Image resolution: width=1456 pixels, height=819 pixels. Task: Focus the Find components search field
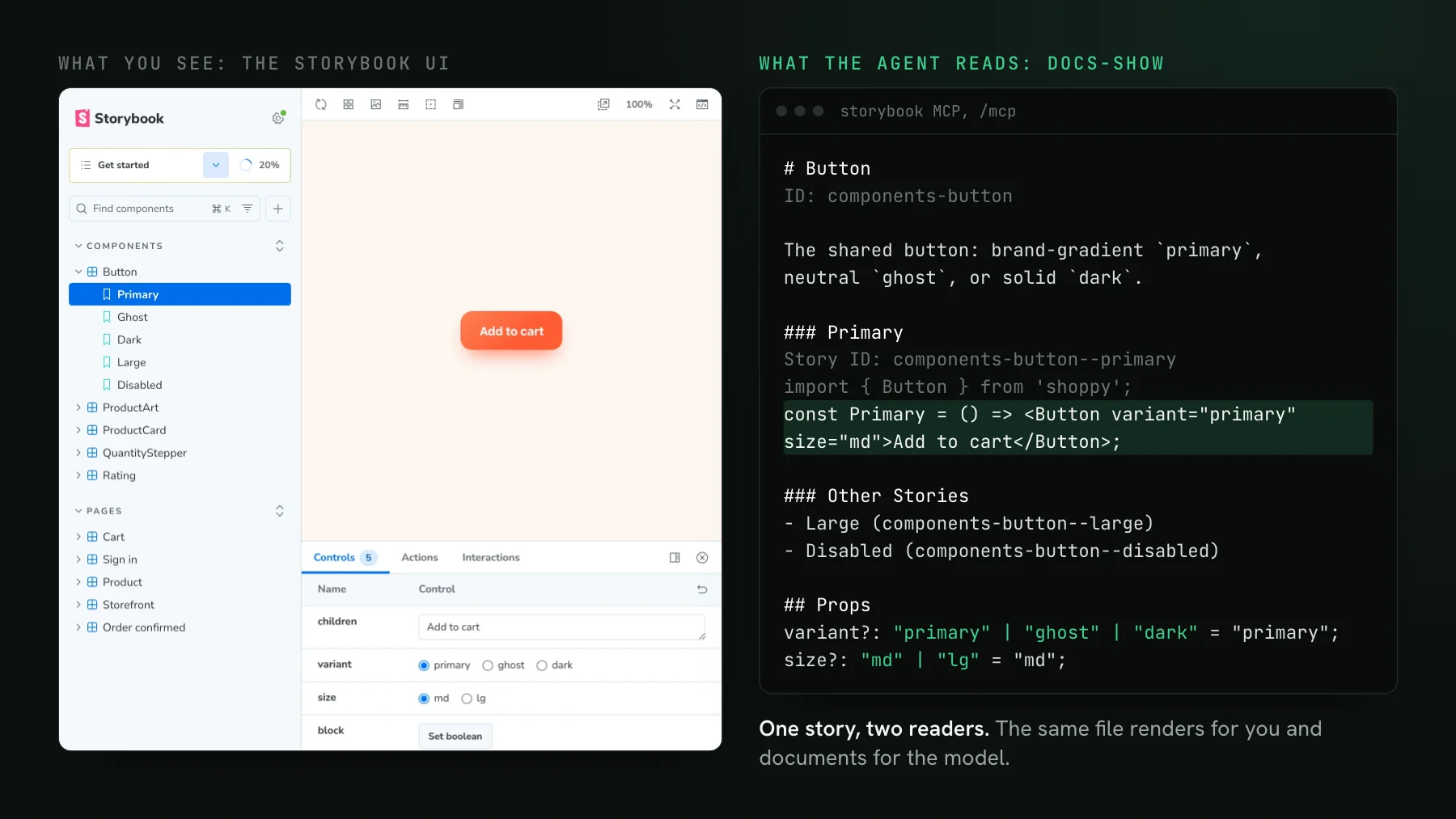pyautogui.click(x=164, y=209)
